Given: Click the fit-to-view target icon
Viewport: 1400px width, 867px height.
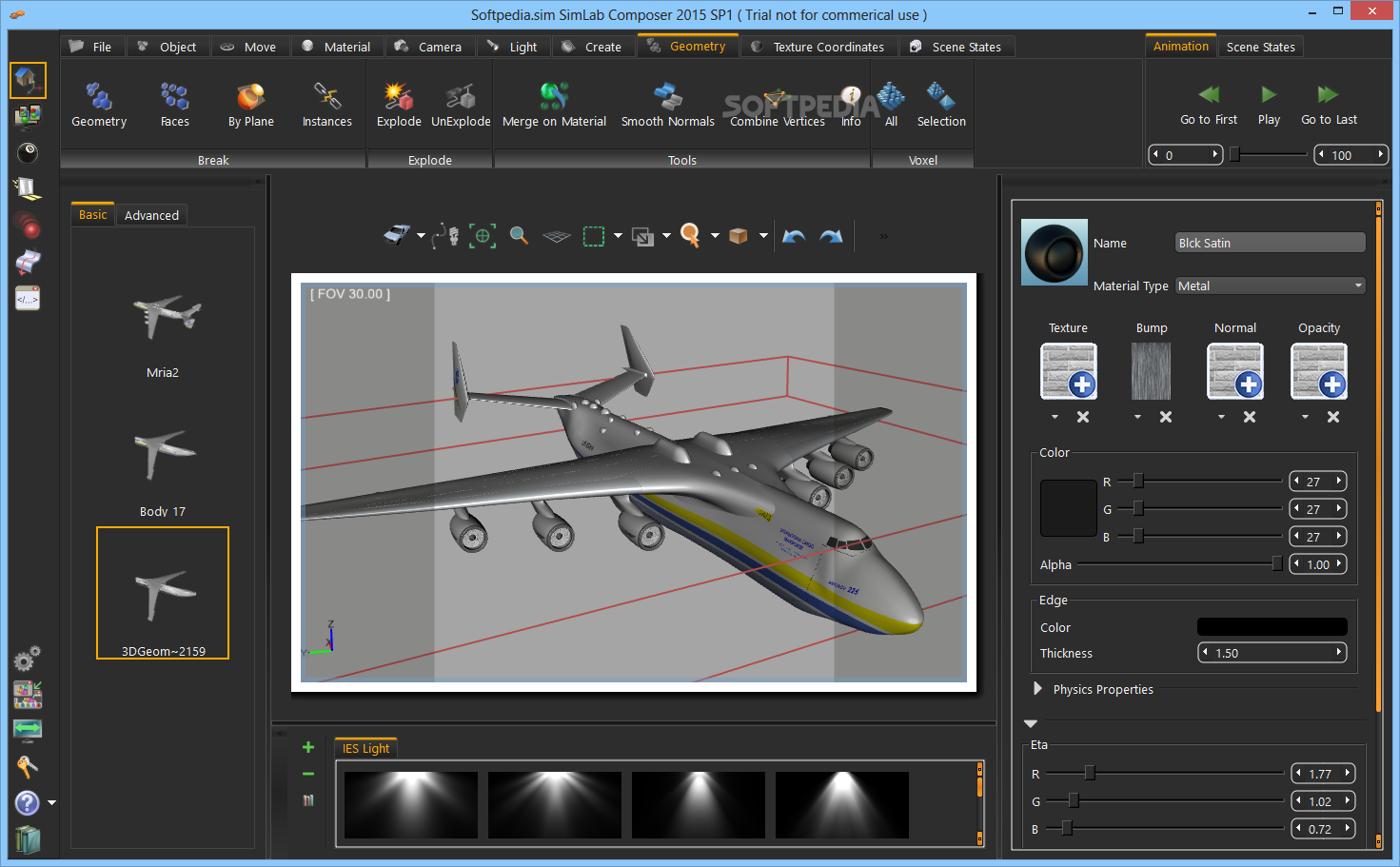Looking at the screenshot, I should 483,235.
